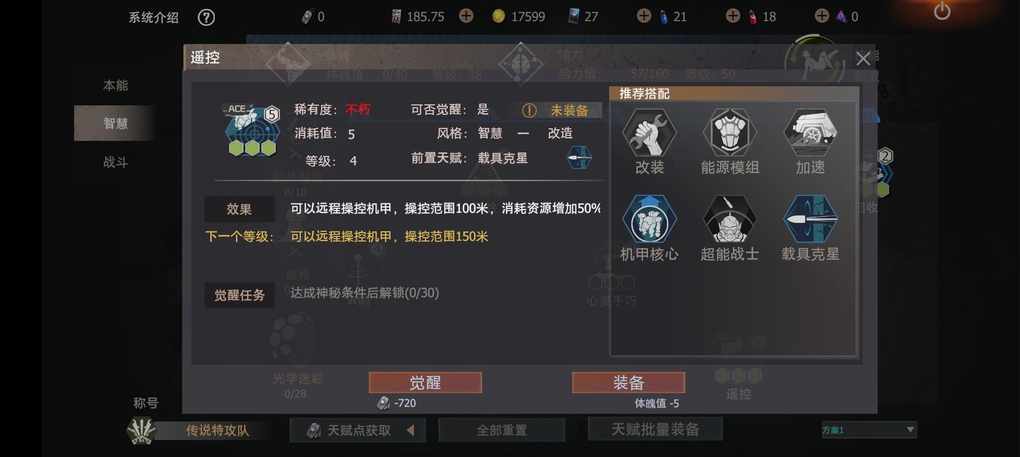
Task: Select the 加速 talent icon
Action: pyautogui.click(x=811, y=132)
